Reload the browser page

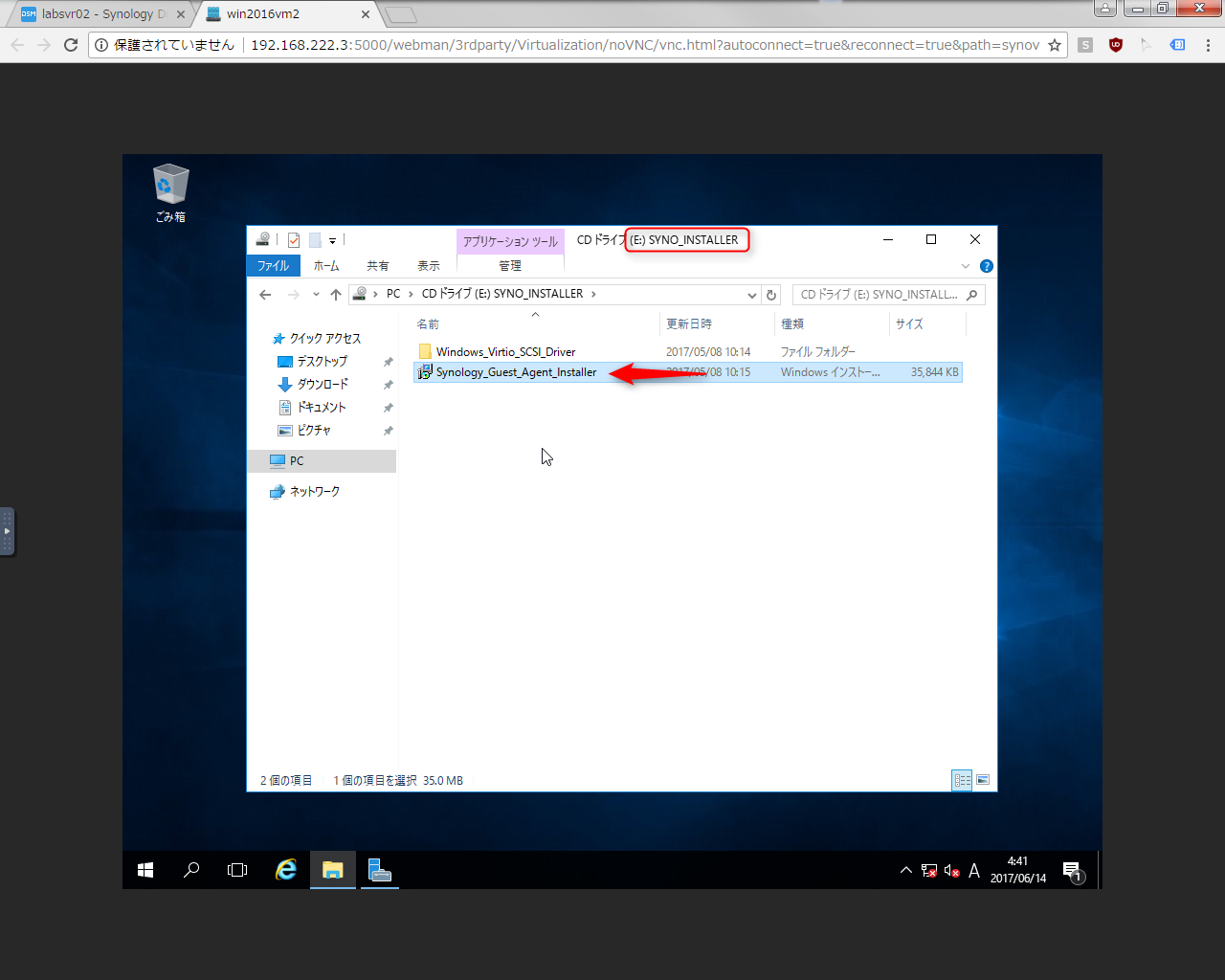coord(71,45)
